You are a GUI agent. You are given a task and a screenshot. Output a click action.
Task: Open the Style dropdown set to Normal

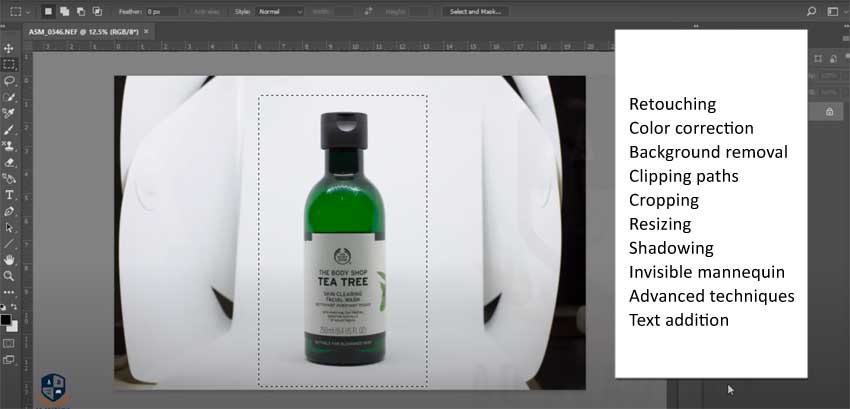[279, 11]
